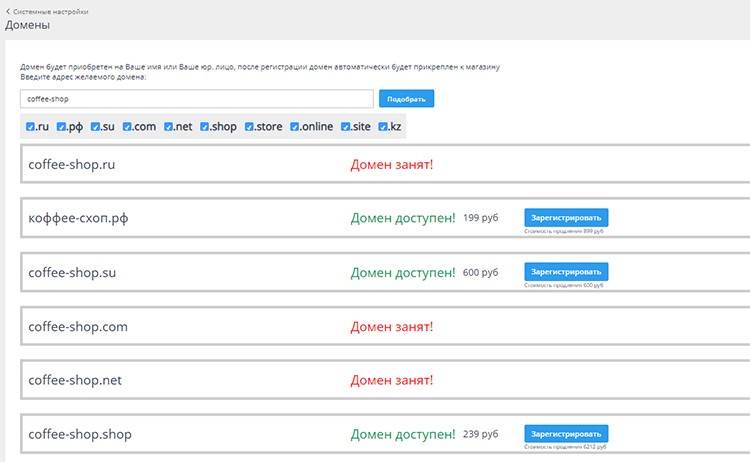
Task: Disable the .online zone checkbox
Action: coord(295,127)
